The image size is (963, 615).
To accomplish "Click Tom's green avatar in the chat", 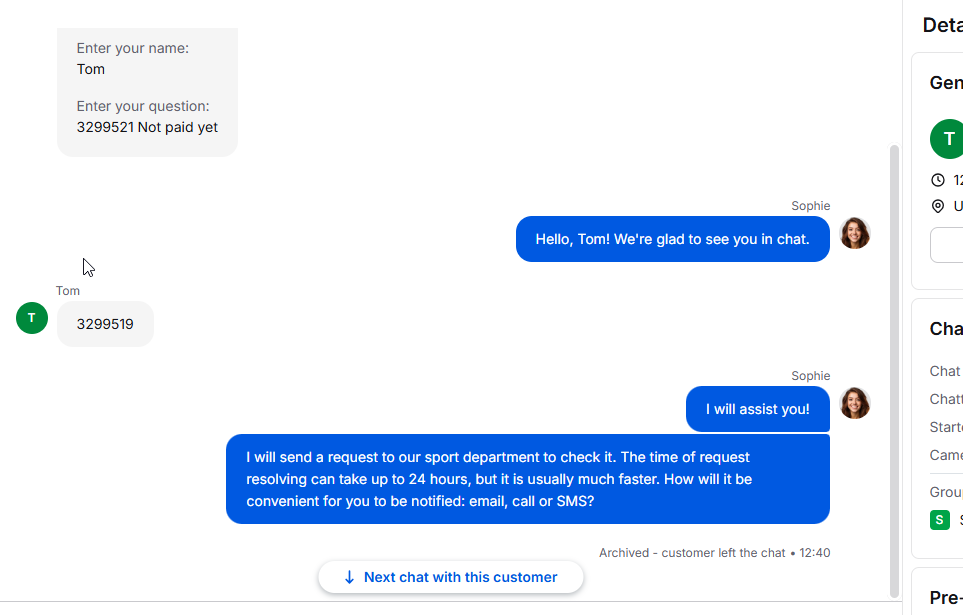I will 32,318.
